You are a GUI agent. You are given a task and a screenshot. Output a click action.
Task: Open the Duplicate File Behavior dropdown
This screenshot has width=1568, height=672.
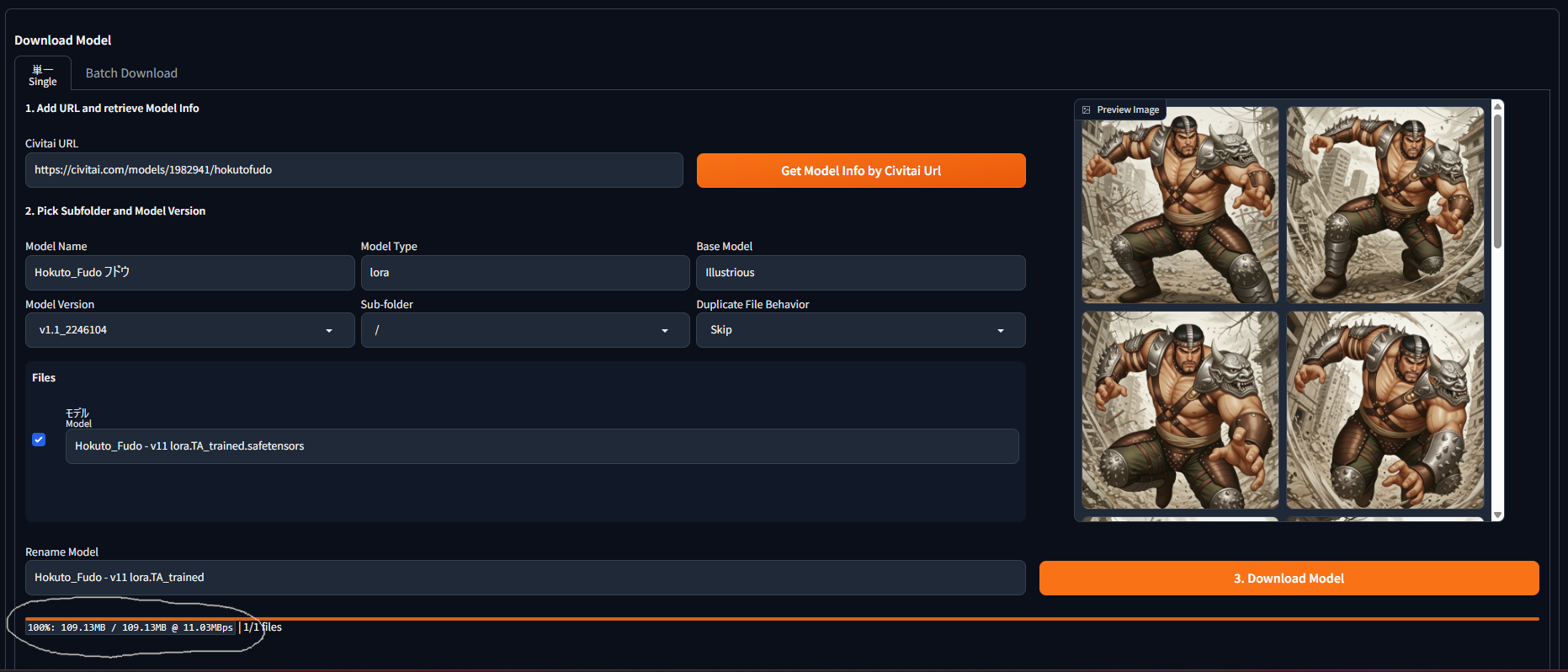pos(859,330)
